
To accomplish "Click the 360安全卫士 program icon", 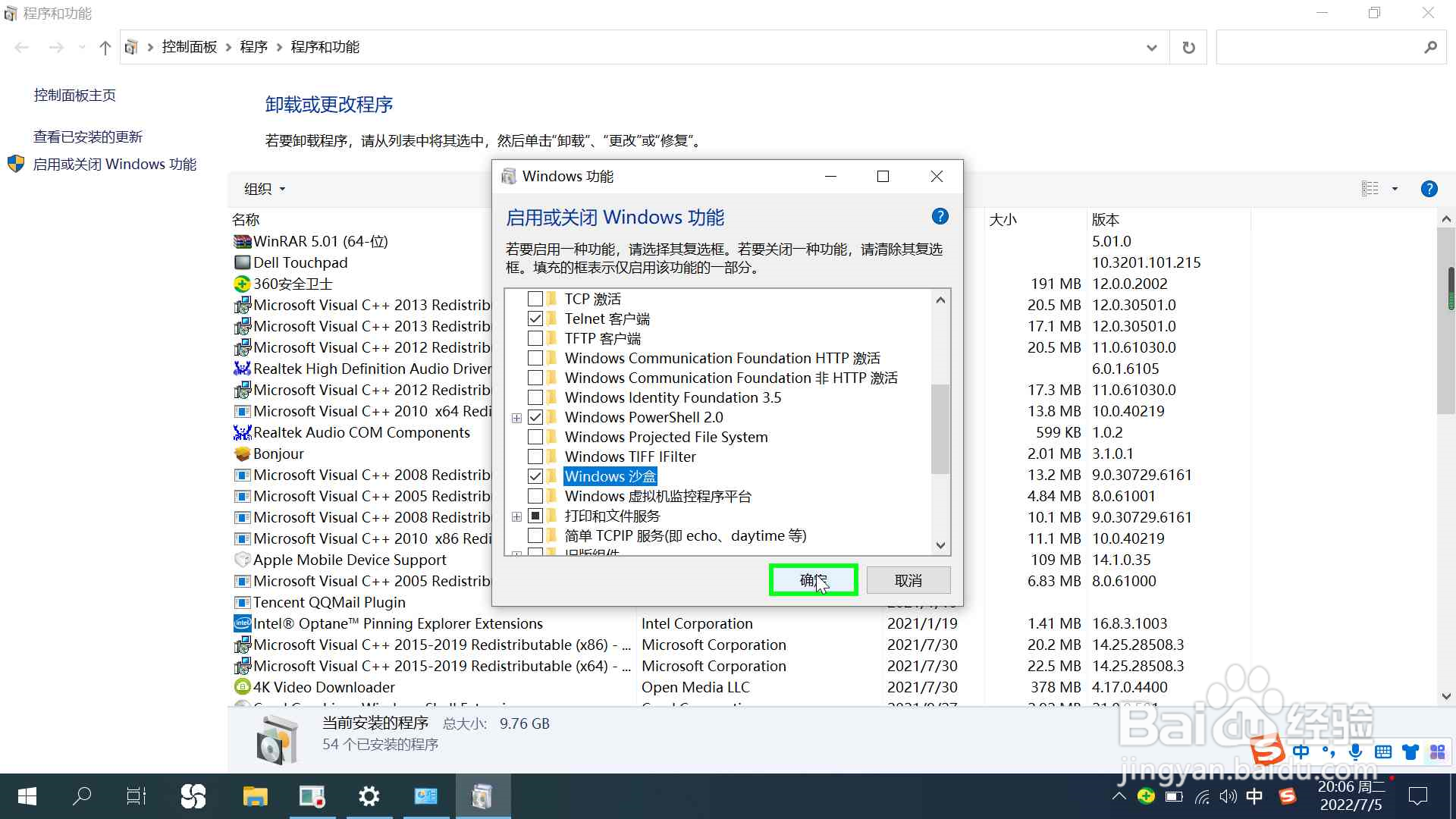I will (x=242, y=284).
